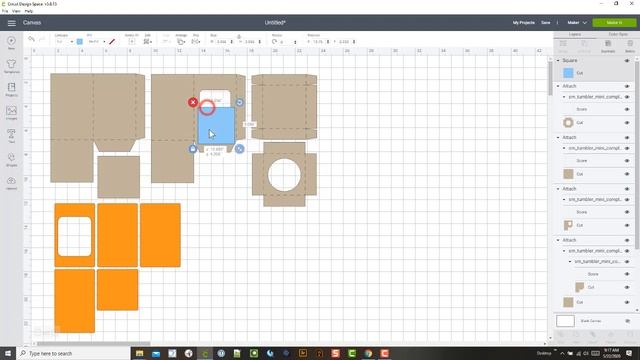
Task: Toggle visibility of first Attach group
Action: 627,87
